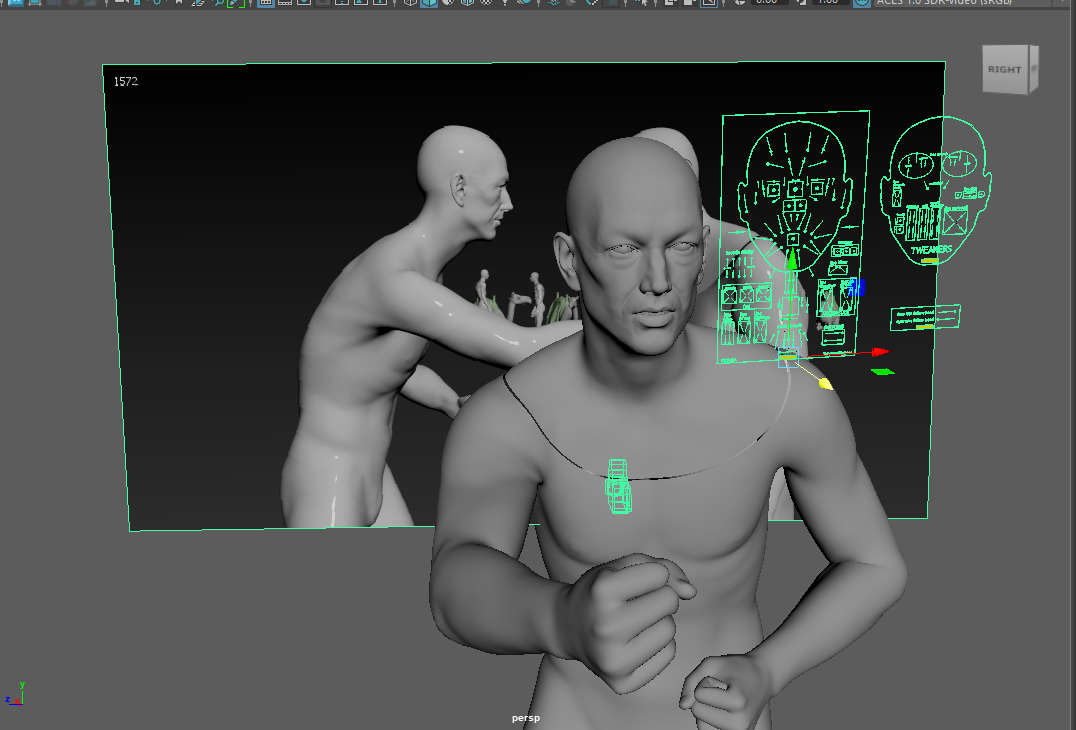
Task: Toggle the grid display in panel toolbar
Action: pyautogui.click(x=266, y=2)
